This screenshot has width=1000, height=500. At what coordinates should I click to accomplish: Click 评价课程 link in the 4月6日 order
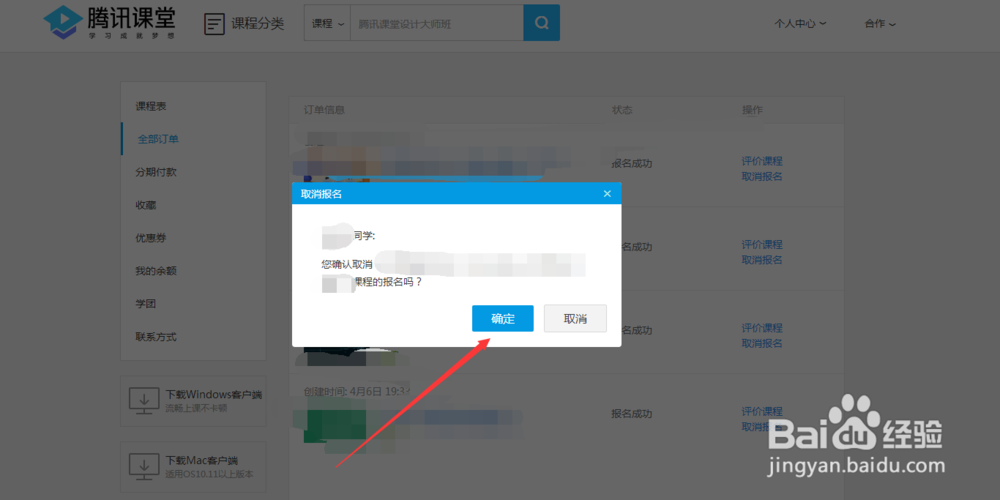click(762, 412)
